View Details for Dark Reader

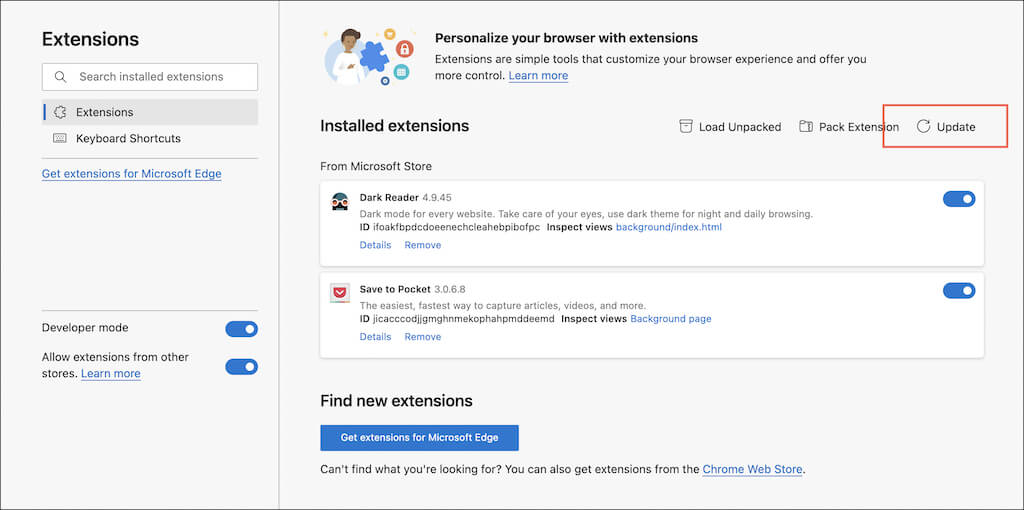click(x=375, y=245)
